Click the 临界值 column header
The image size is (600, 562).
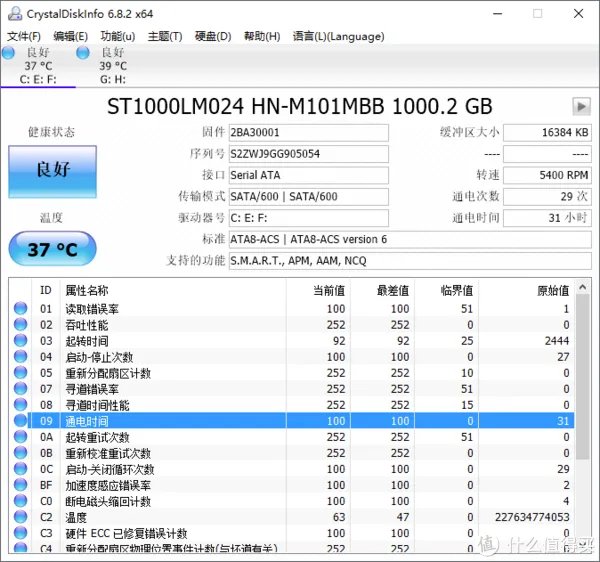447,290
